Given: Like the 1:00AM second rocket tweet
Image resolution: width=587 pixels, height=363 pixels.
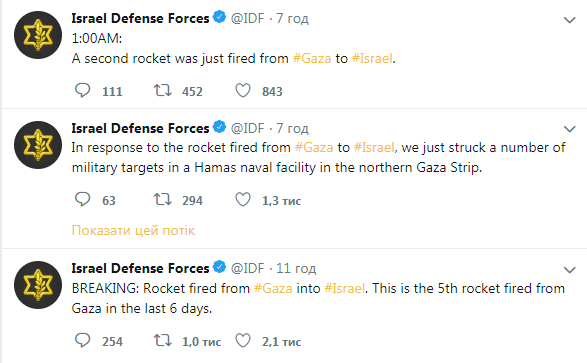Looking at the screenshot, I should pyautogui.click(x=243, y=91).
